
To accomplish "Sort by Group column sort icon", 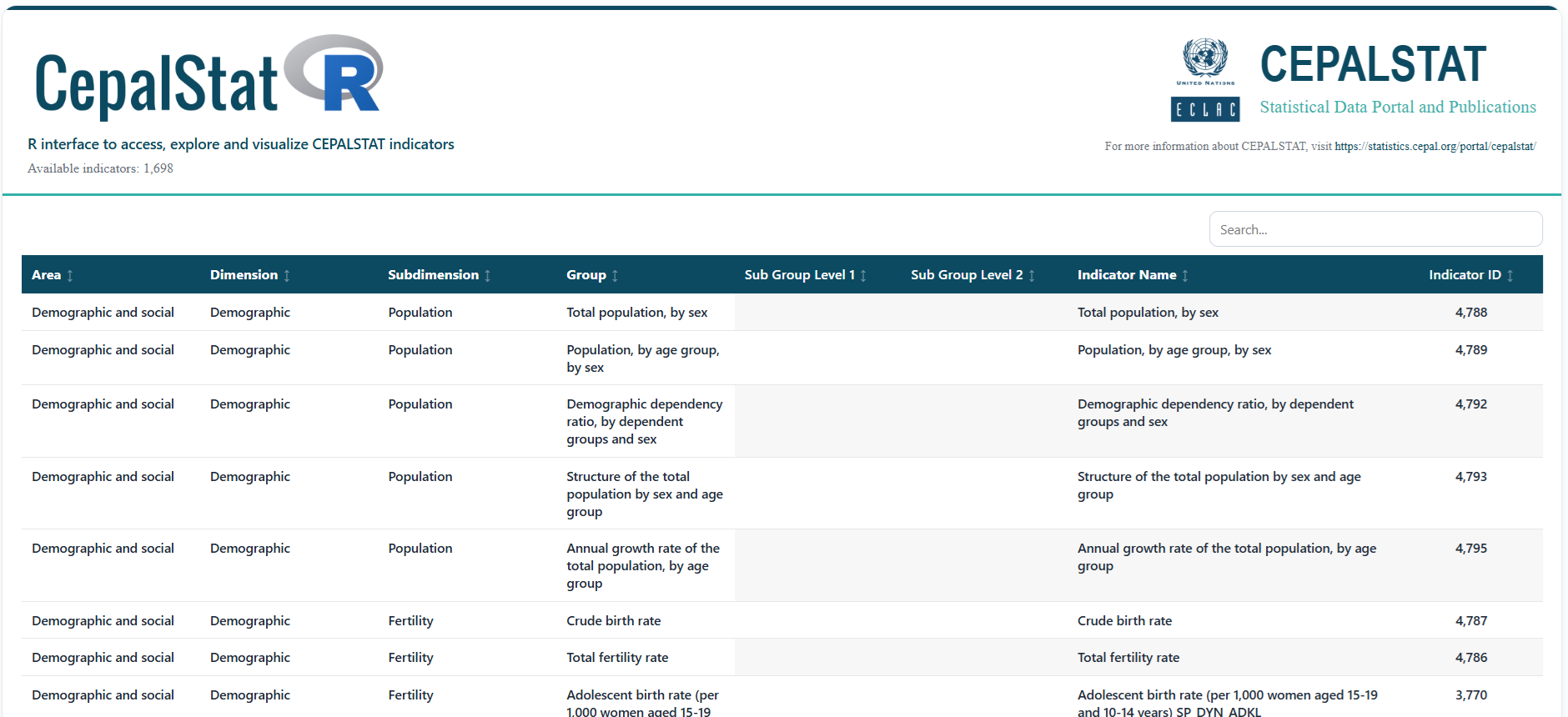I will coord(616,275).
